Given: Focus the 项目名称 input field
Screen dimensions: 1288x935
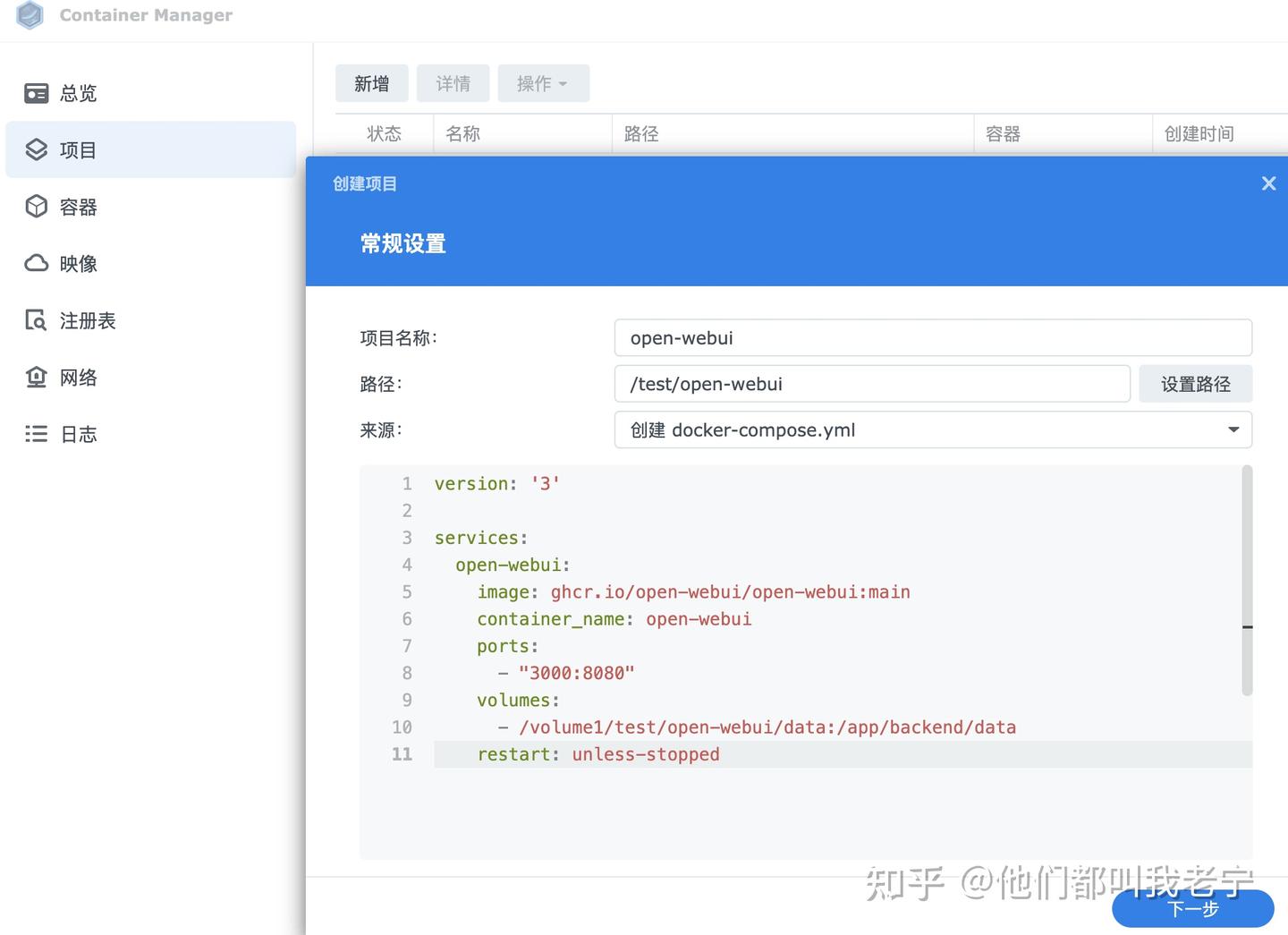Looking at the screenshot, I should point(933,337).
